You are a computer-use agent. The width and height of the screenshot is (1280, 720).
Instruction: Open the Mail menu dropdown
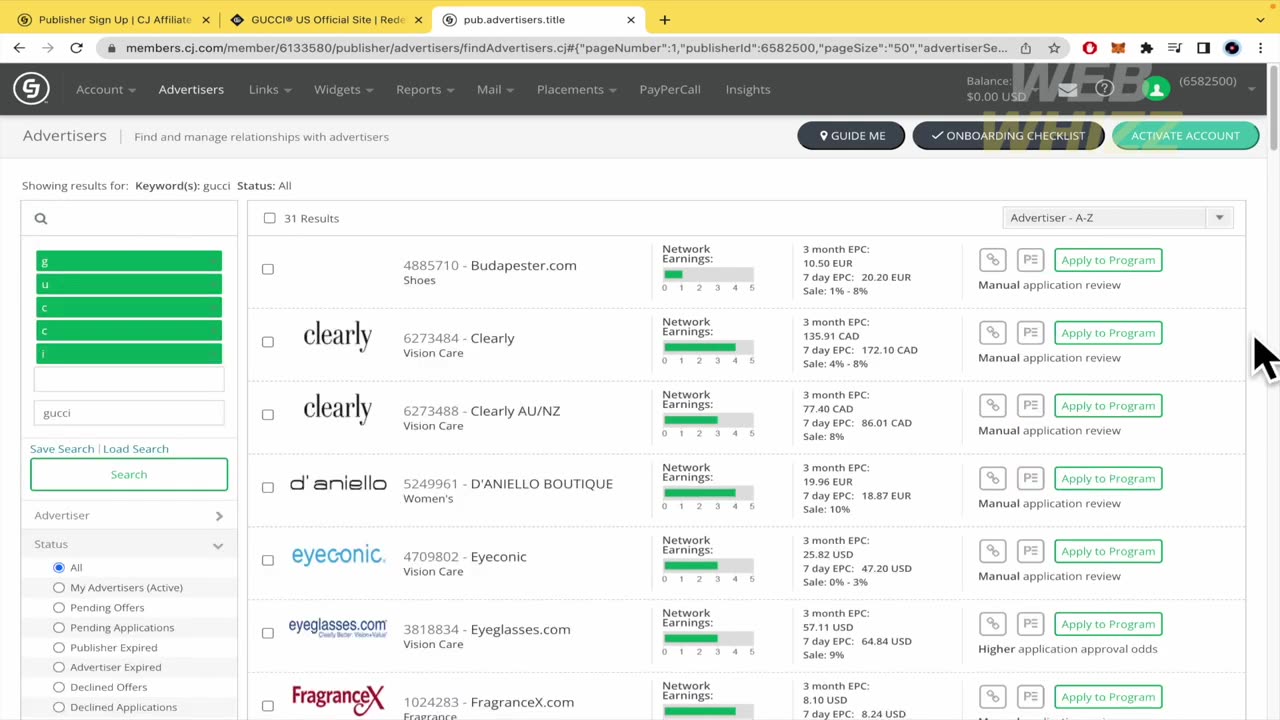(x=495, y=89)
